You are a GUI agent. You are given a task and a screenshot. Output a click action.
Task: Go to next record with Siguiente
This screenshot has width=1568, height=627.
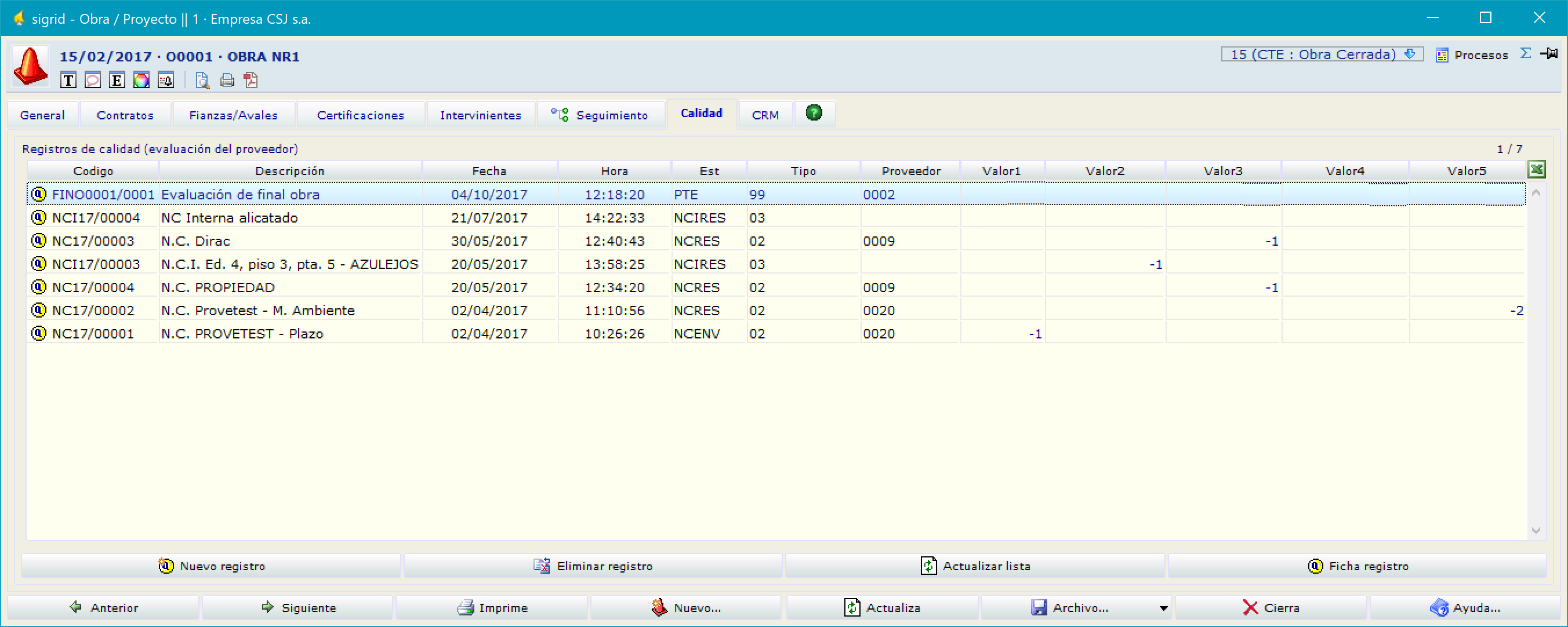297,607
